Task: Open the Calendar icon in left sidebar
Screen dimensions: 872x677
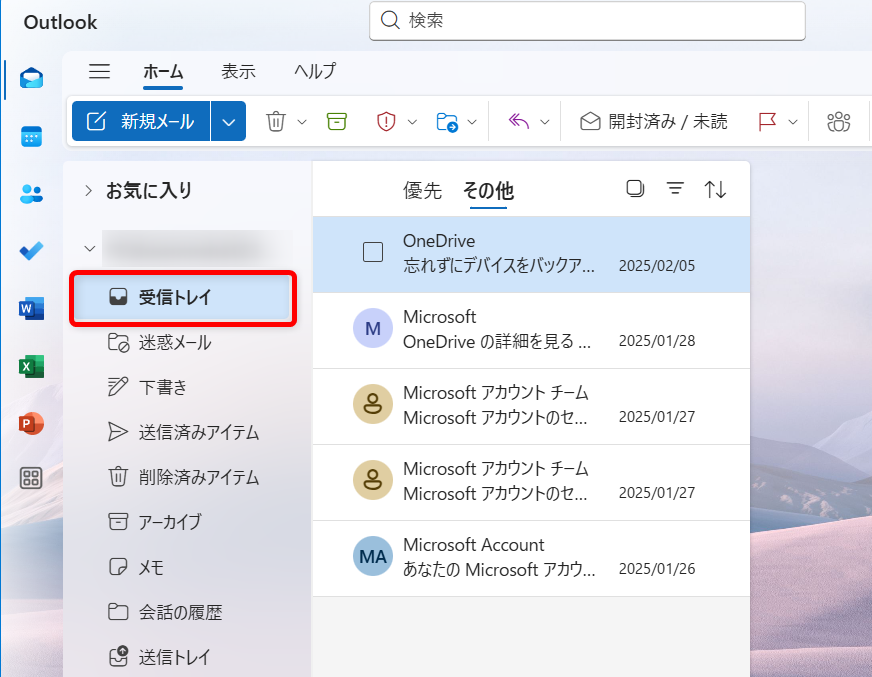Action: click(x=31, y=137)
